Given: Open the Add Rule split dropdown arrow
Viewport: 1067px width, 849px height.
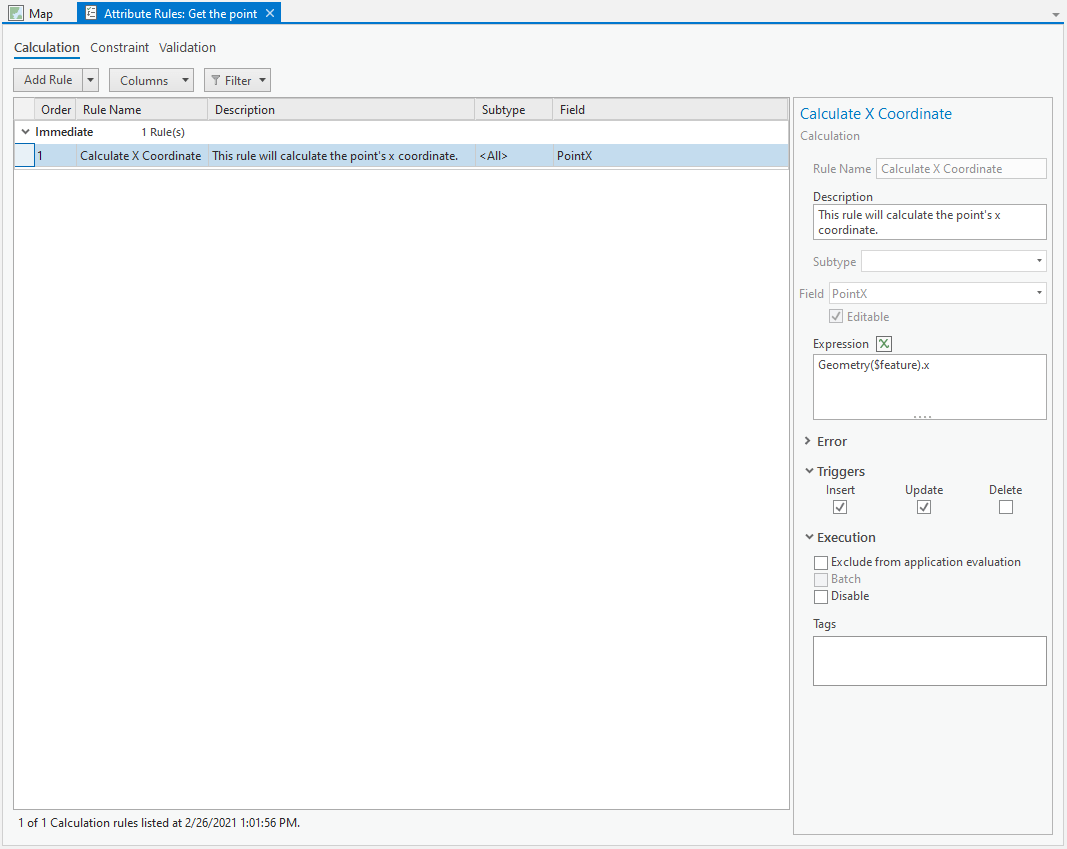Looking at the screenshot, I should (x=89, y=80).
